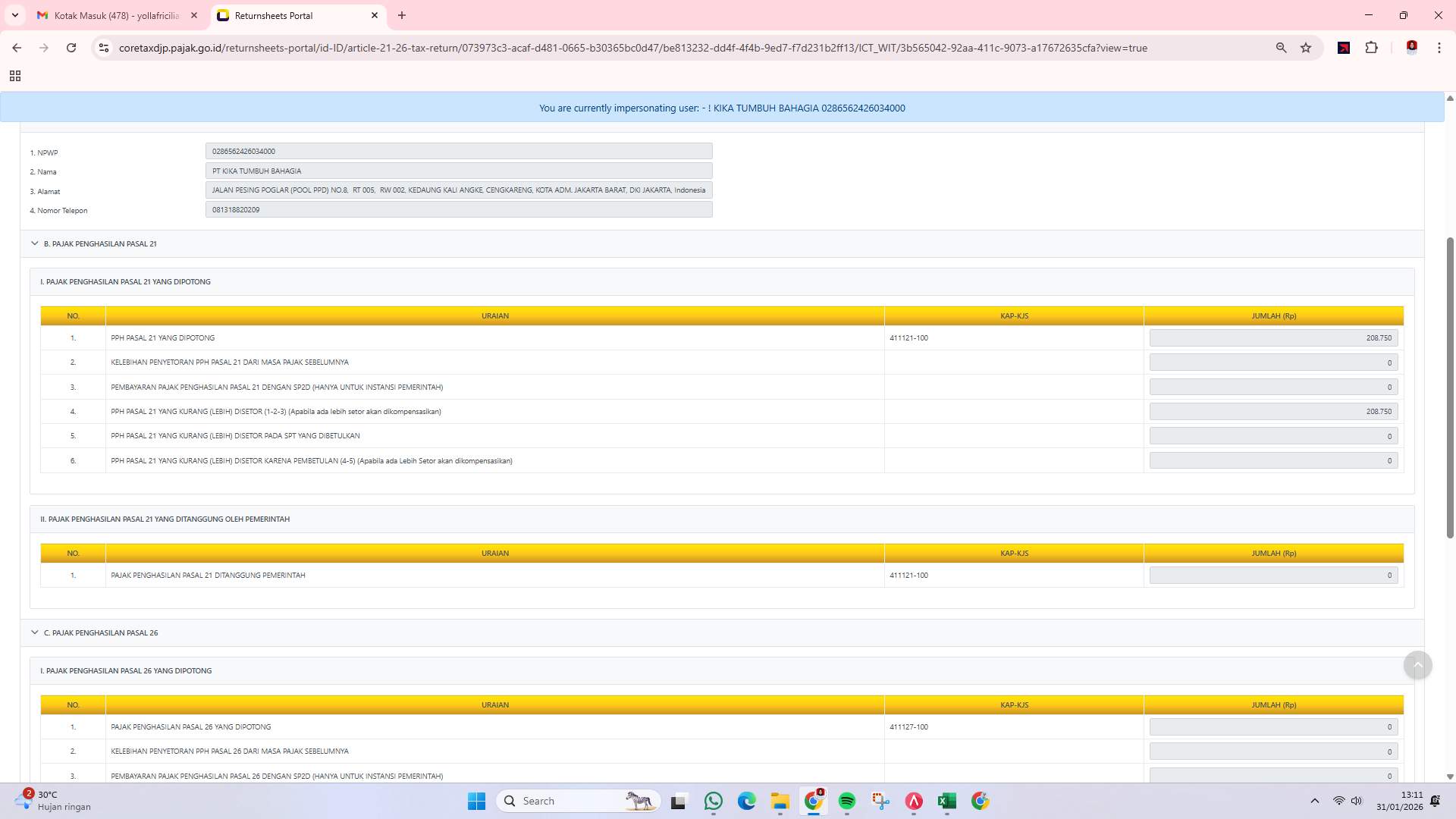Go back to the previous page

pyautogui.click(x=17, y=48)
